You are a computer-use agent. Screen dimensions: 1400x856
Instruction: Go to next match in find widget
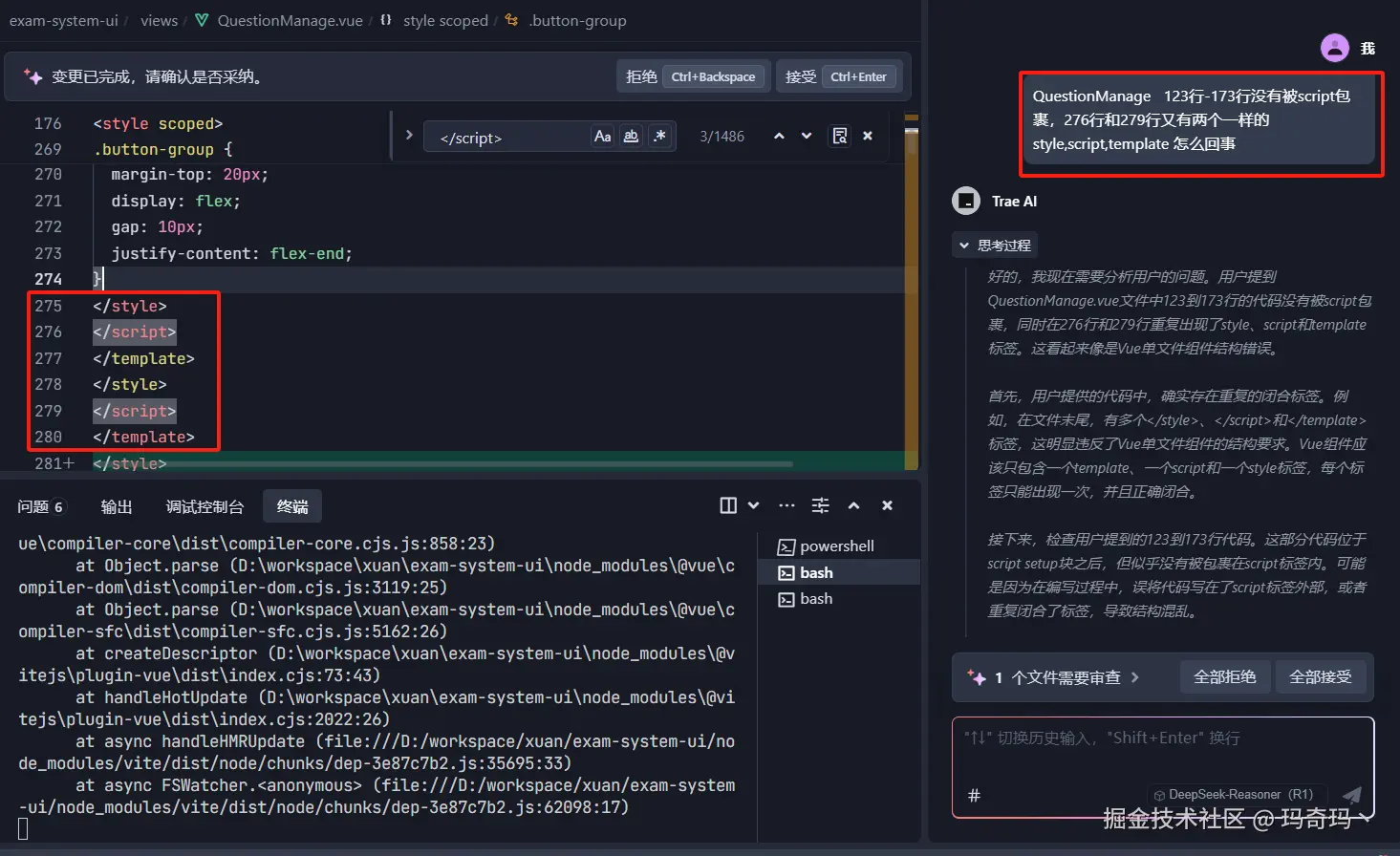point(807,137)
